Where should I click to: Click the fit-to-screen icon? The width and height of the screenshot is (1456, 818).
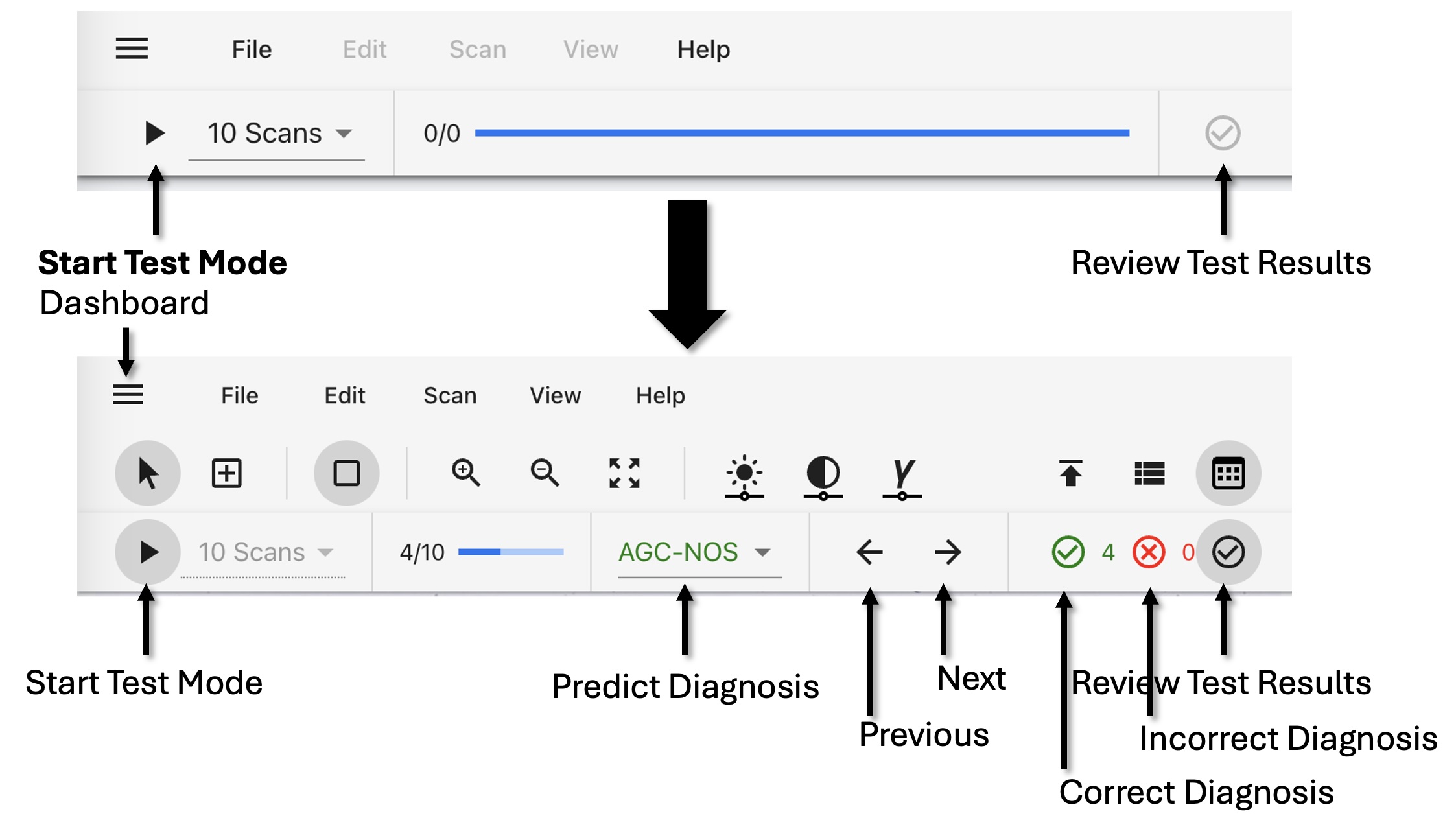click(x=624, y=474)
